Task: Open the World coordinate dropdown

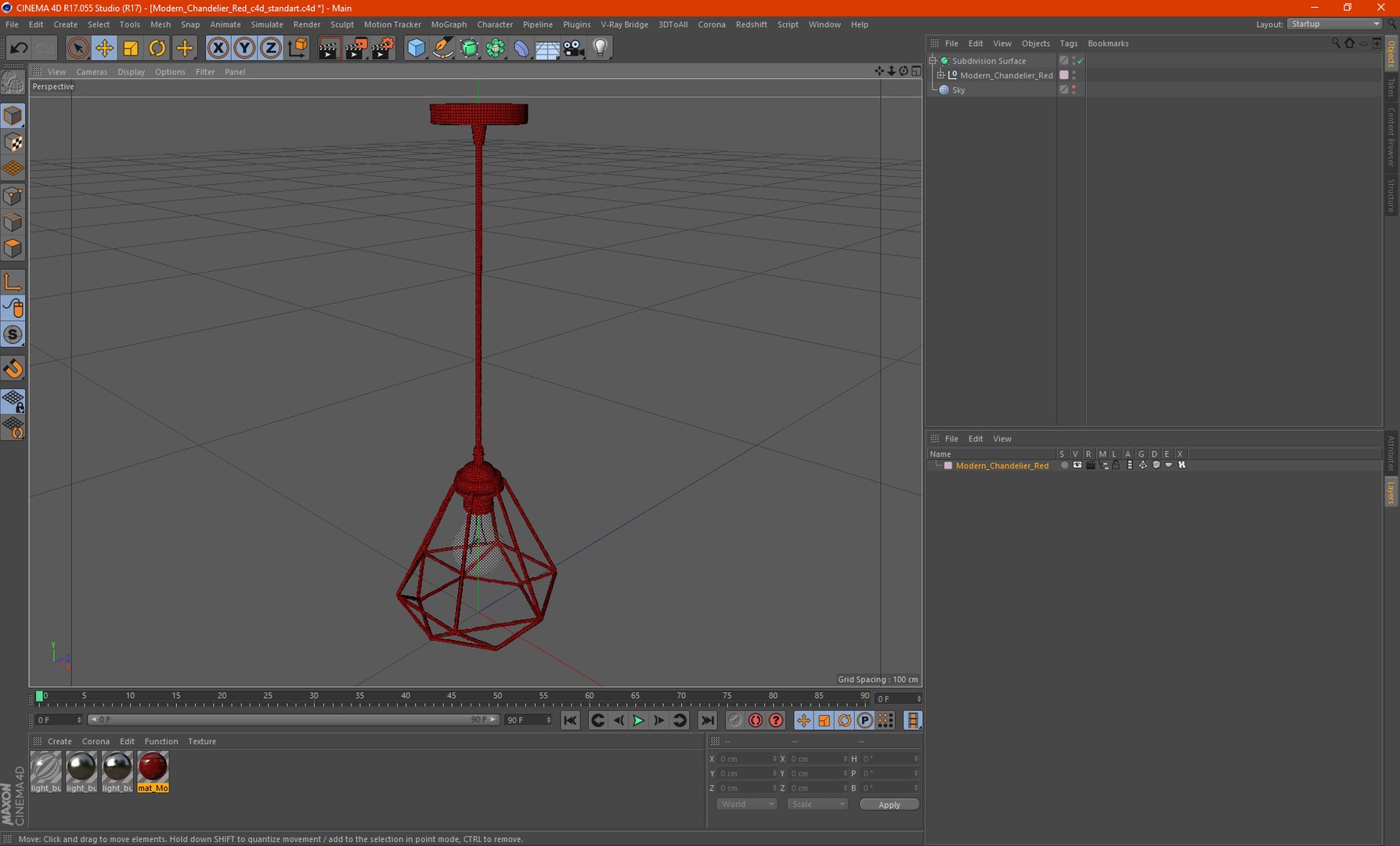Action: click(746, 804)
